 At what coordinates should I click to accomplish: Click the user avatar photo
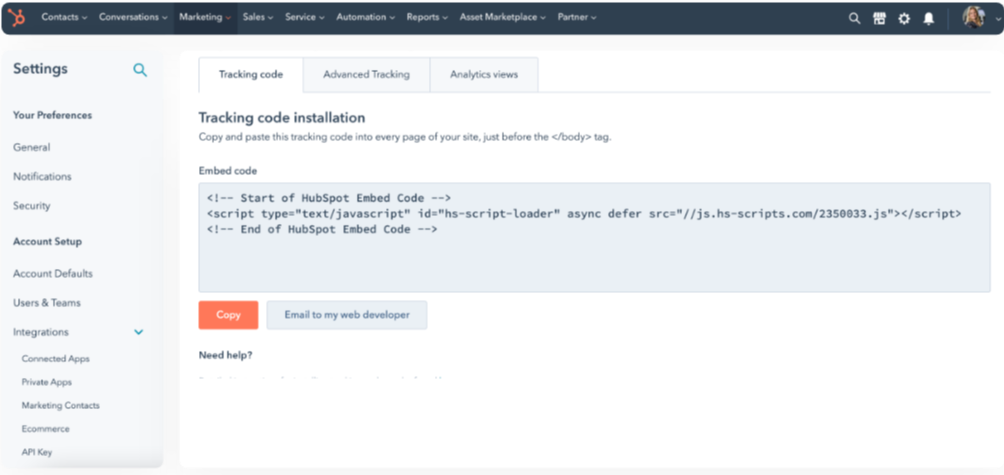(x=973, y=18)
